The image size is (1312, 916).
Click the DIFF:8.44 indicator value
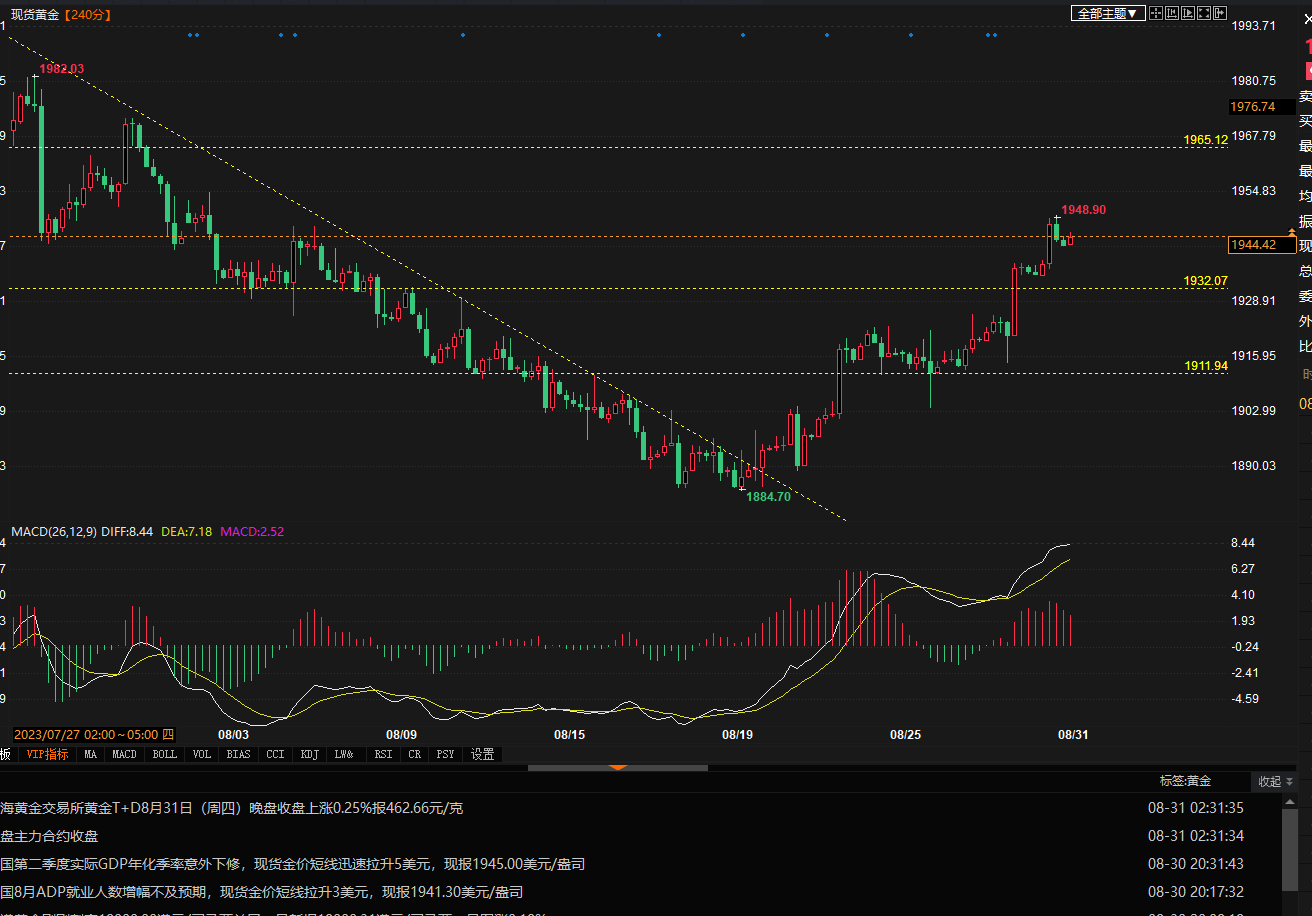(128, 532)
